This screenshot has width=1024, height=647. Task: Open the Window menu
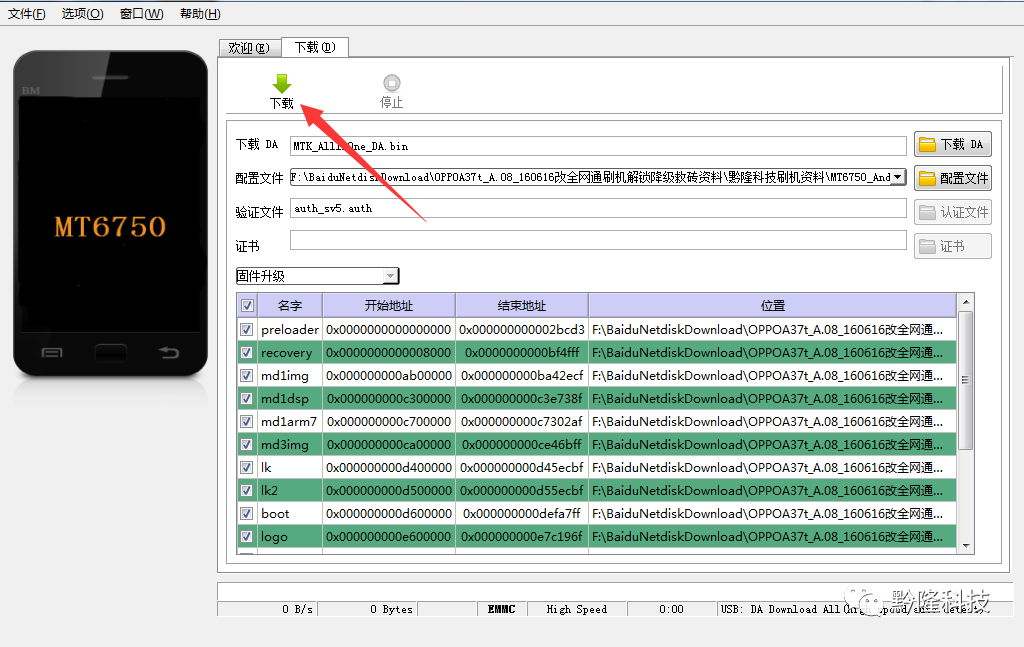coord(141,14)
